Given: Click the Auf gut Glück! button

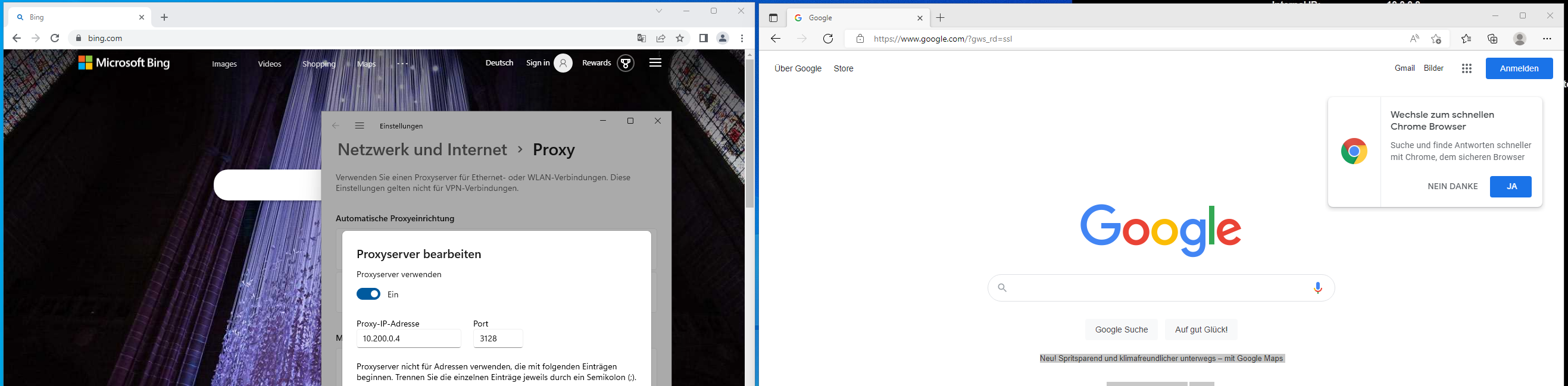Looking at the screenshot, I should click(x=1201, y=329).
